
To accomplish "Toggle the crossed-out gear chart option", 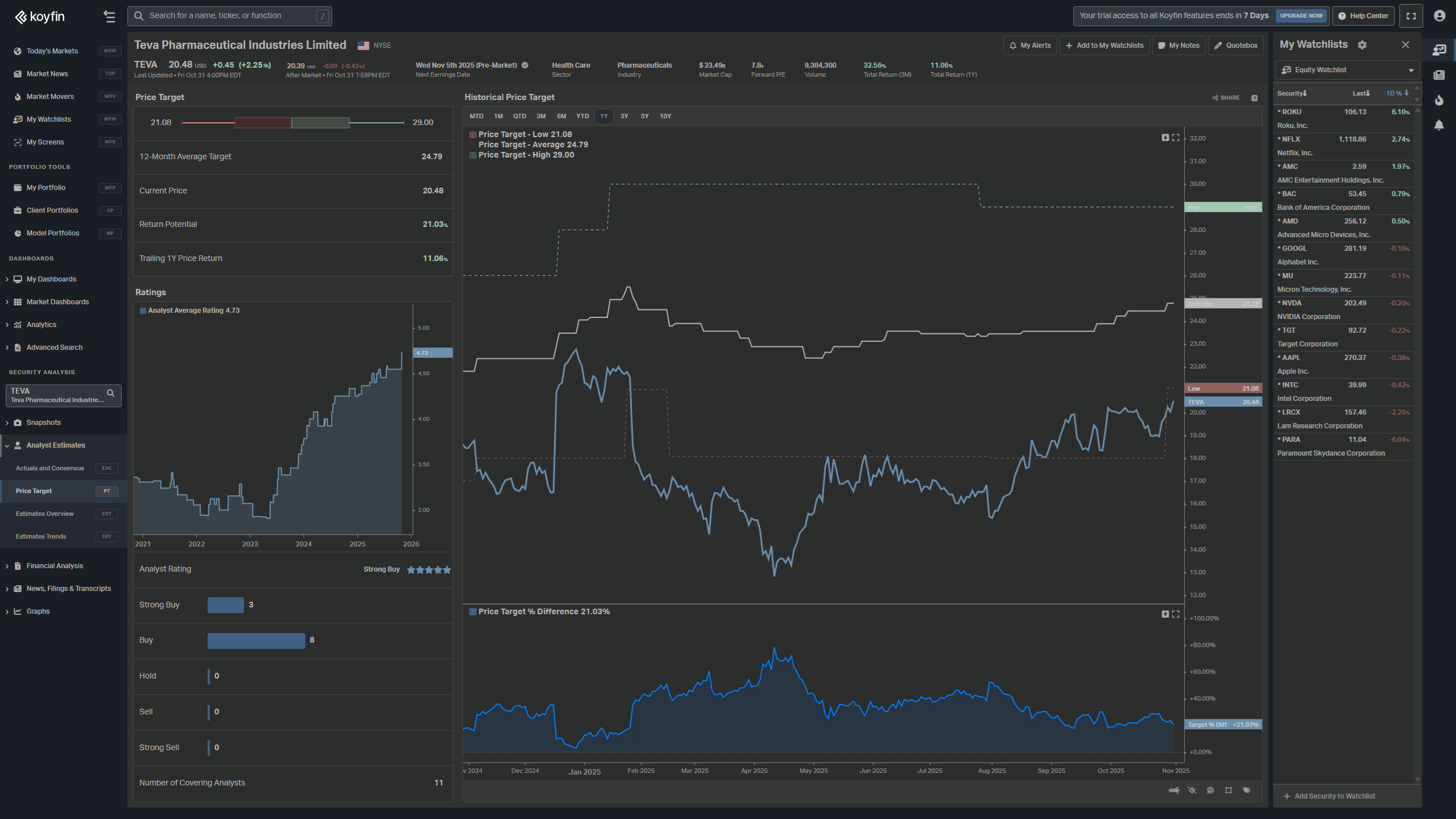I will [x=1192, y=790].
